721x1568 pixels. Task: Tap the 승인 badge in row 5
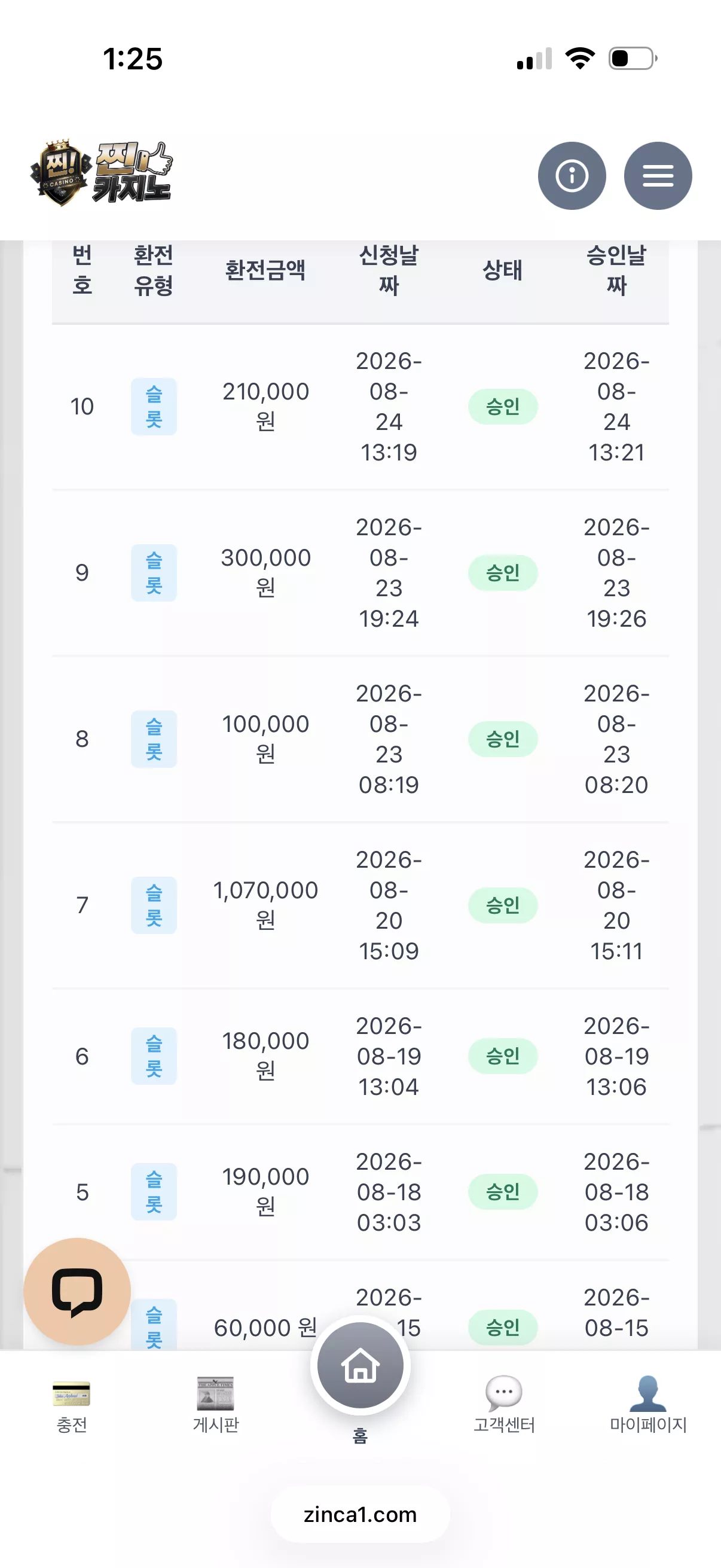click(x=503, y=1192)
